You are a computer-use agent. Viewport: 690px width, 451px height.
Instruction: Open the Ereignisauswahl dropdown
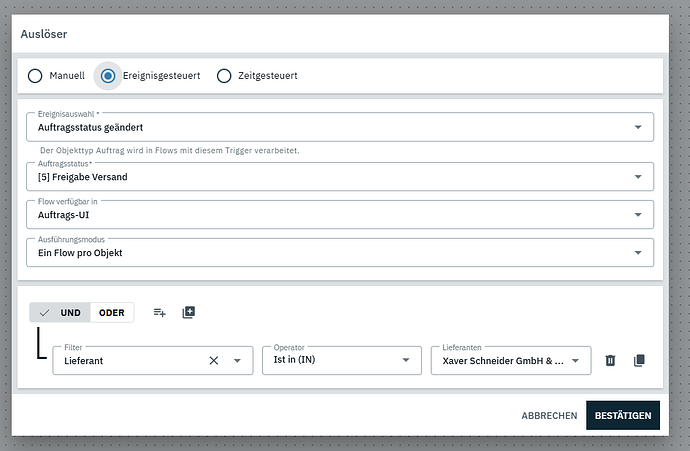340,127
